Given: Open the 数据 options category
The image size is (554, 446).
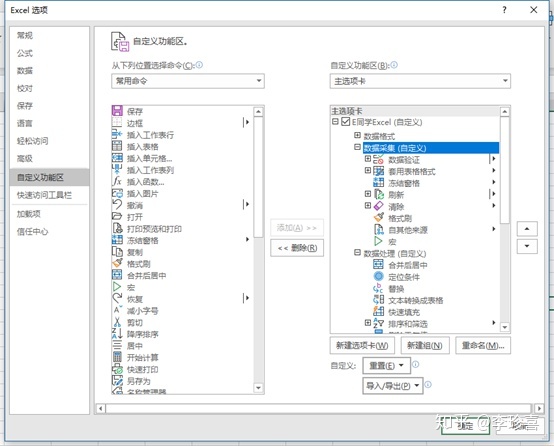Looking at the screenshot, I should point(25,70).
